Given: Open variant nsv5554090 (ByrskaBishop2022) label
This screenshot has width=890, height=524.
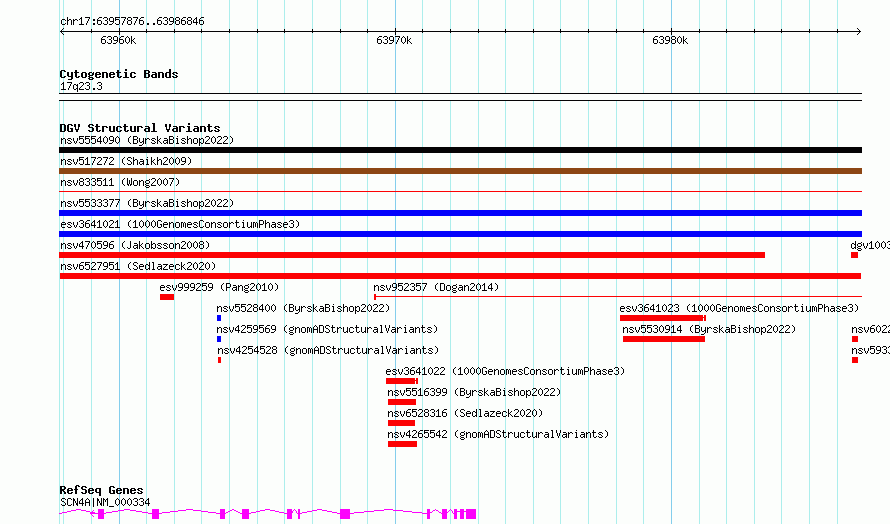Looking at the screenshot, I should (147, 140).
